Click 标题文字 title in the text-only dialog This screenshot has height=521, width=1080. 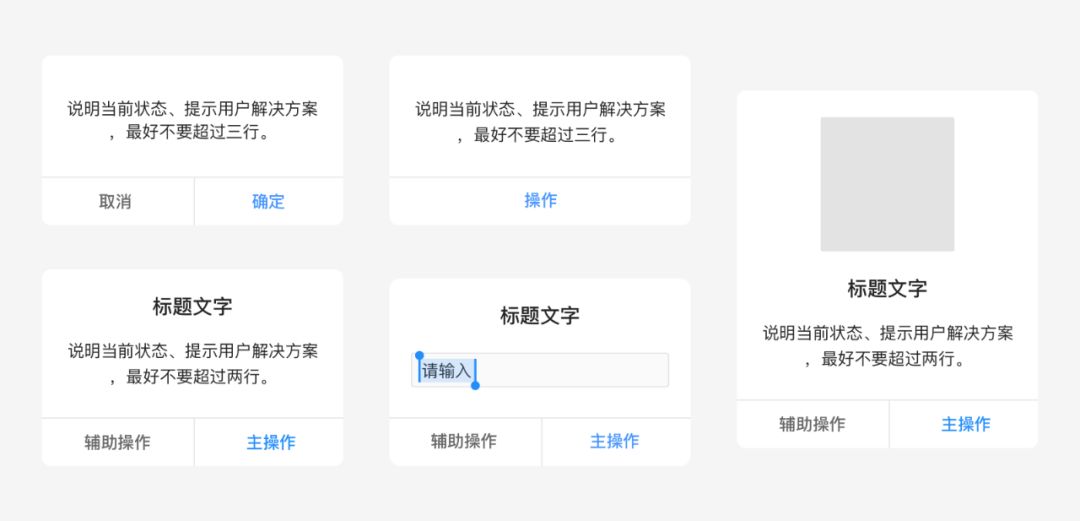click(x=192, y=307)
